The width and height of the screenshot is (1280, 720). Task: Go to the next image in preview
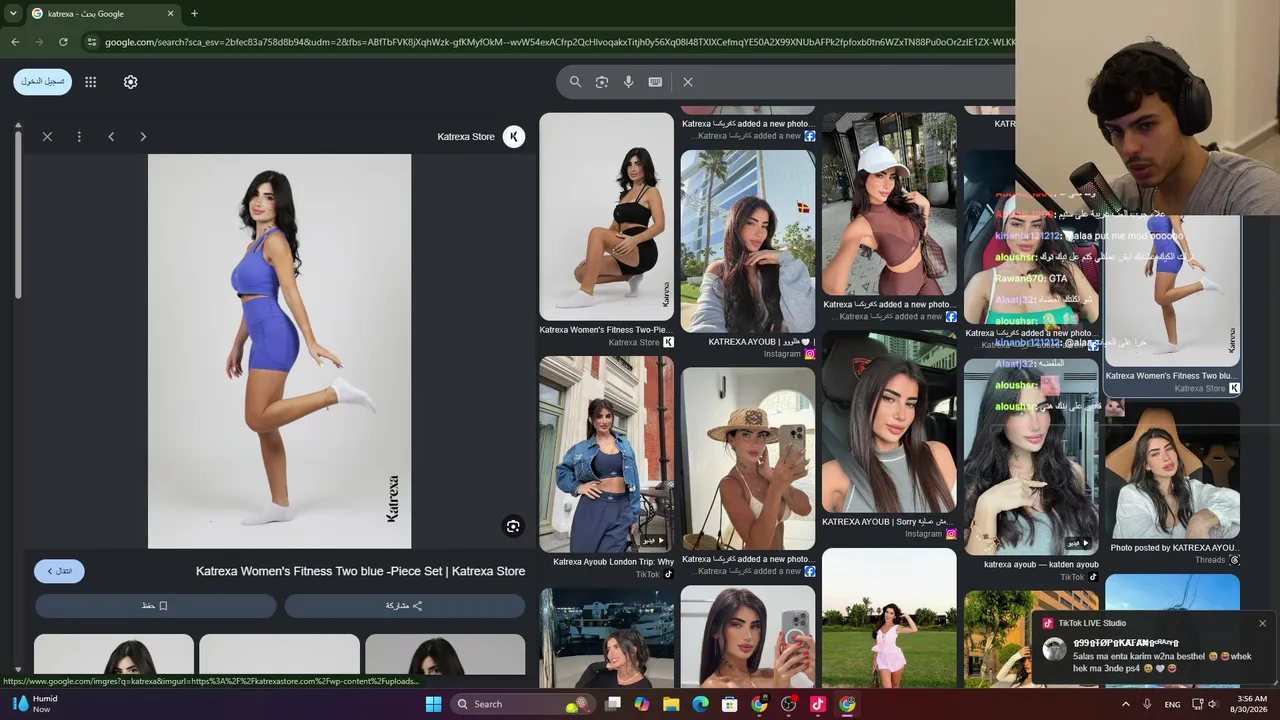point(143,137)
